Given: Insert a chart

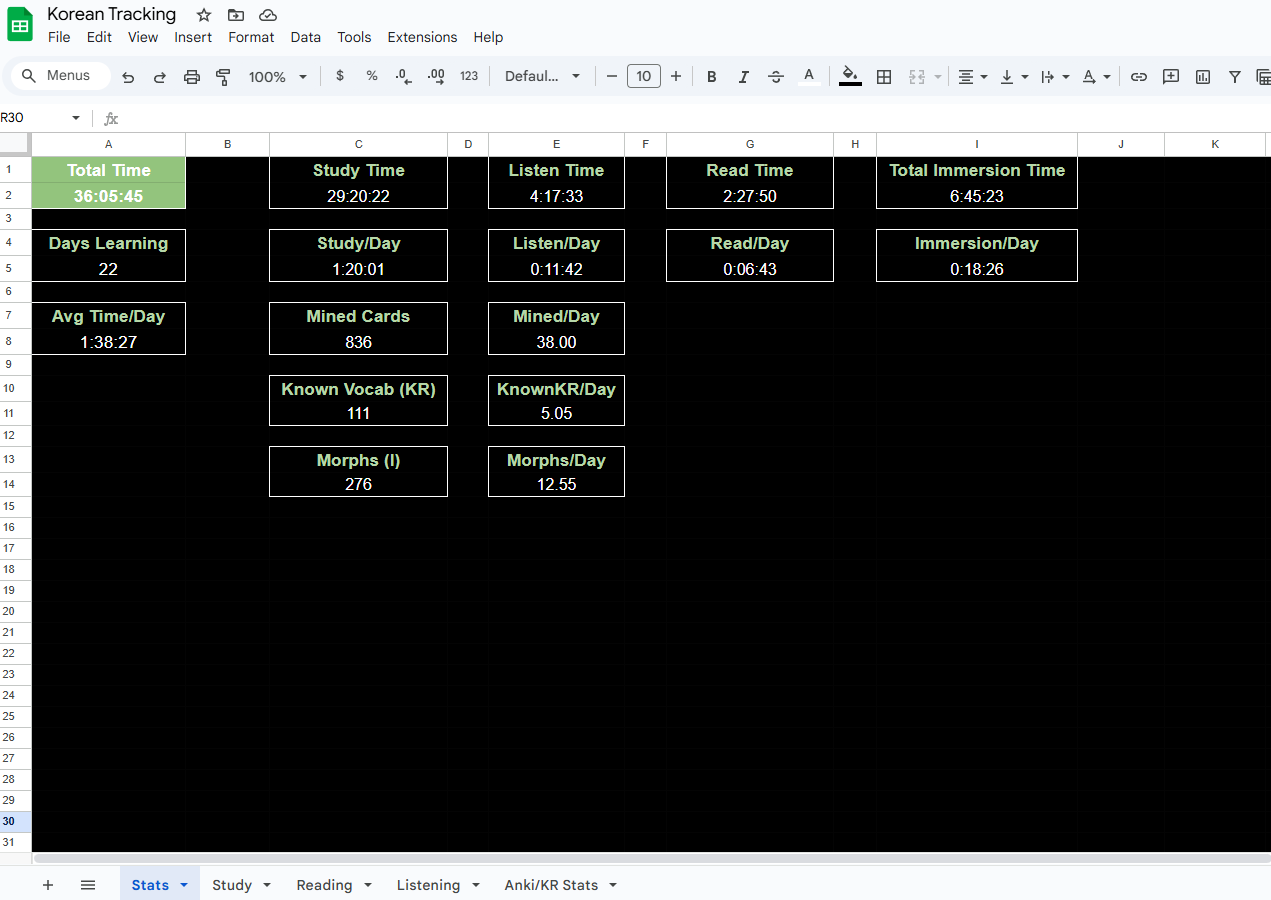Looking at the screenshot, I should pyautogui.click(x=1203, y=77).
